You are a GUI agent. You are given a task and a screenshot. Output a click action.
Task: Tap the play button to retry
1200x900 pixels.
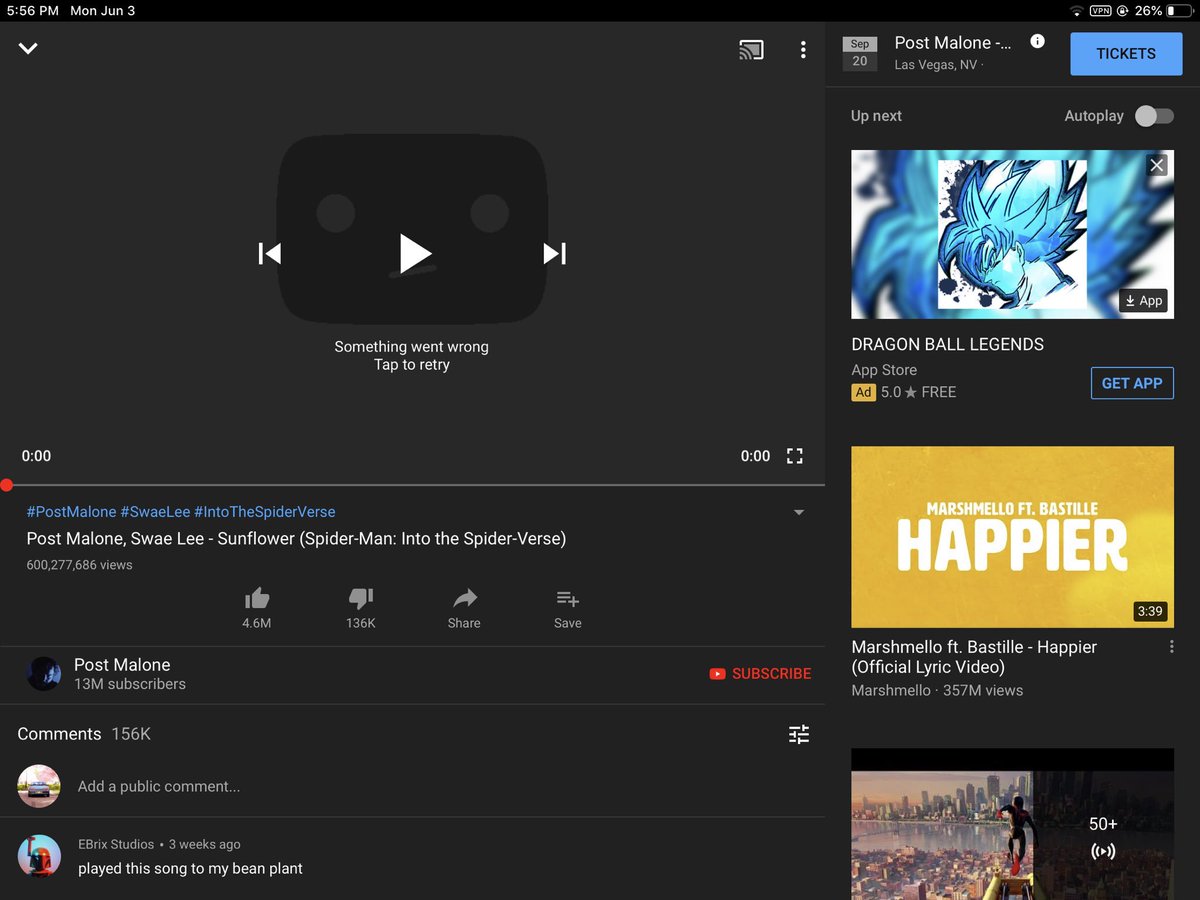[414, 254]
